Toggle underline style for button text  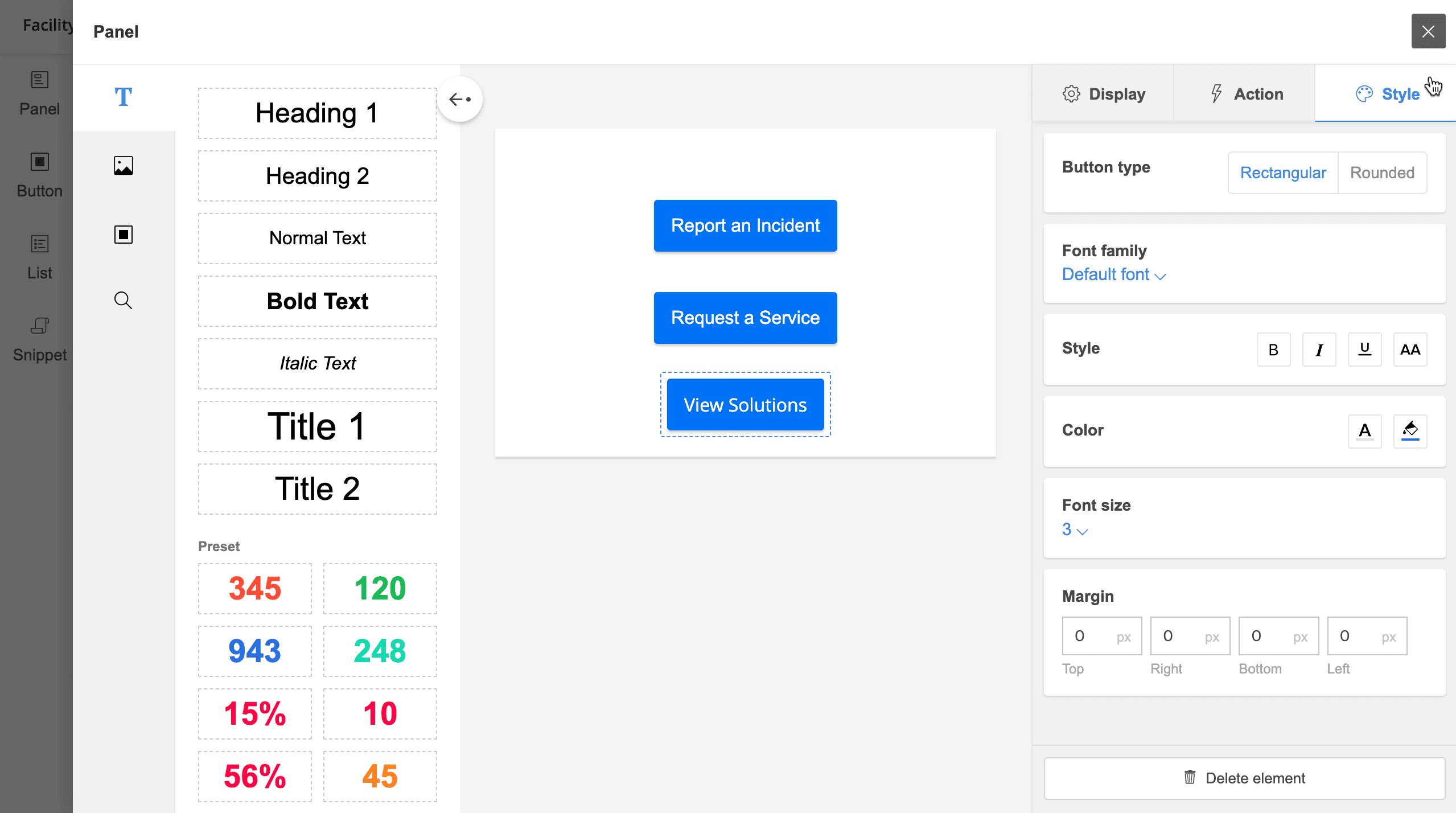[1364, 350]
